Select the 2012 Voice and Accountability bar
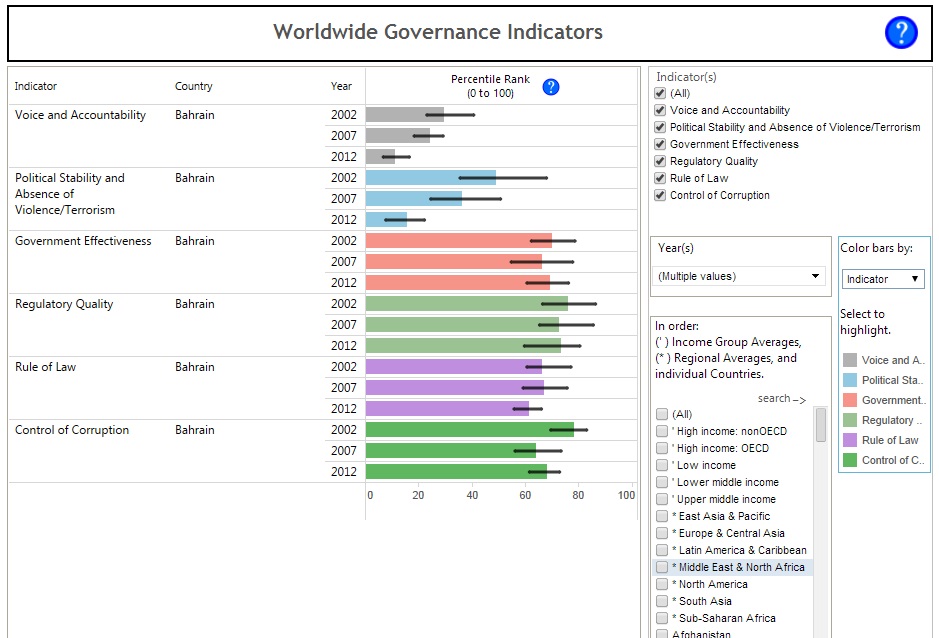 click(x=380, y=157)
